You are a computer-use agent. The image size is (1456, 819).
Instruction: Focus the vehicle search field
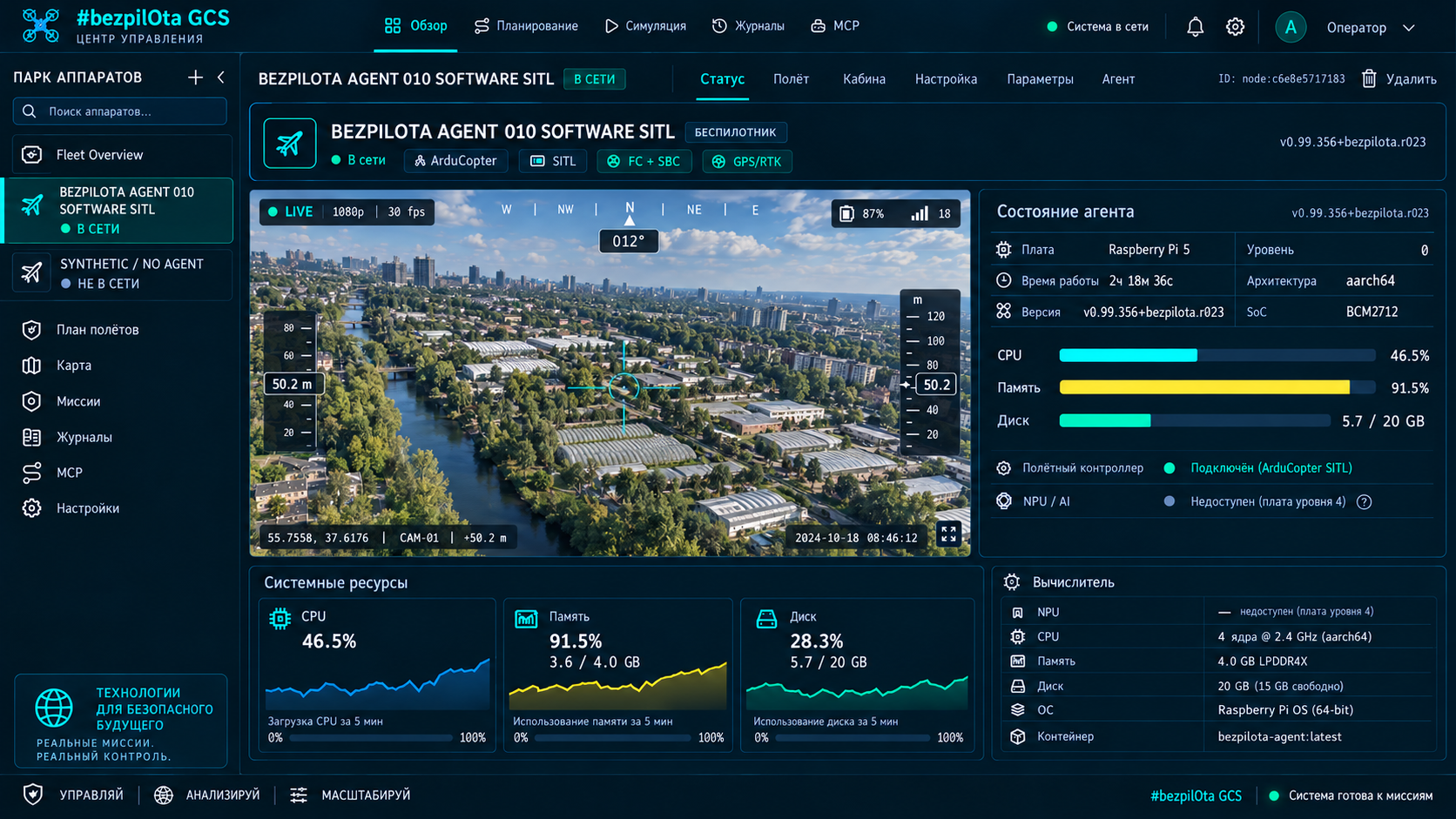point(120,111)
